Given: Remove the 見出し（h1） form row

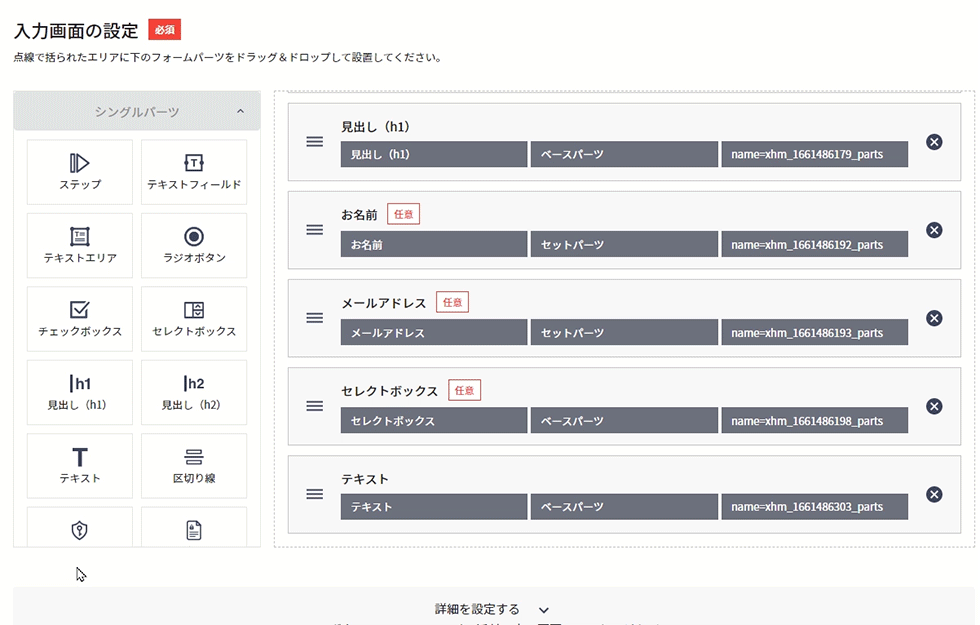Looking at the screenshot, I should click(934, 142).
